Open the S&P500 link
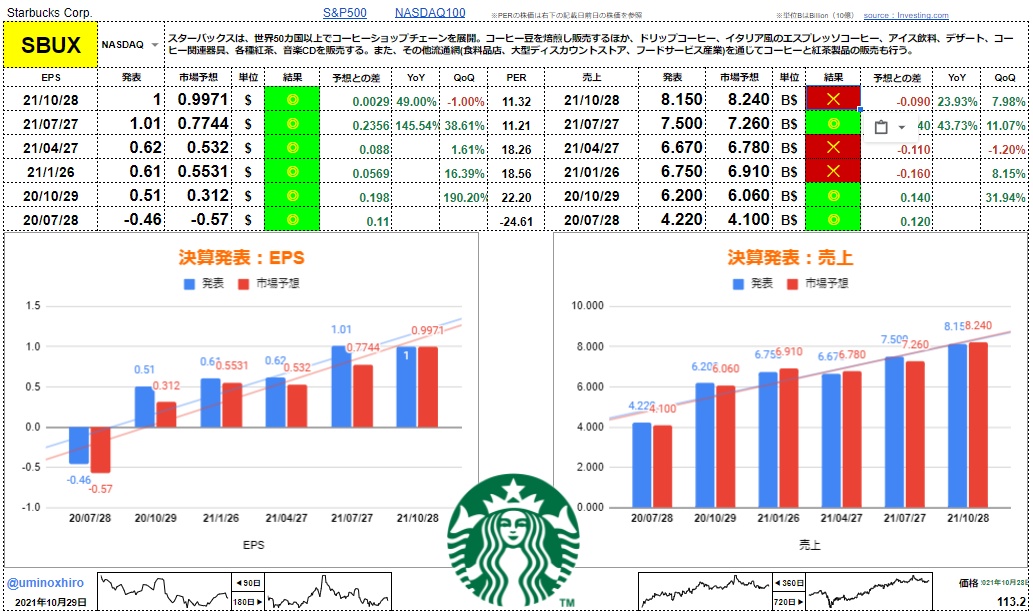This screenshot has height=616, width=1033. (x=345, y=13)
